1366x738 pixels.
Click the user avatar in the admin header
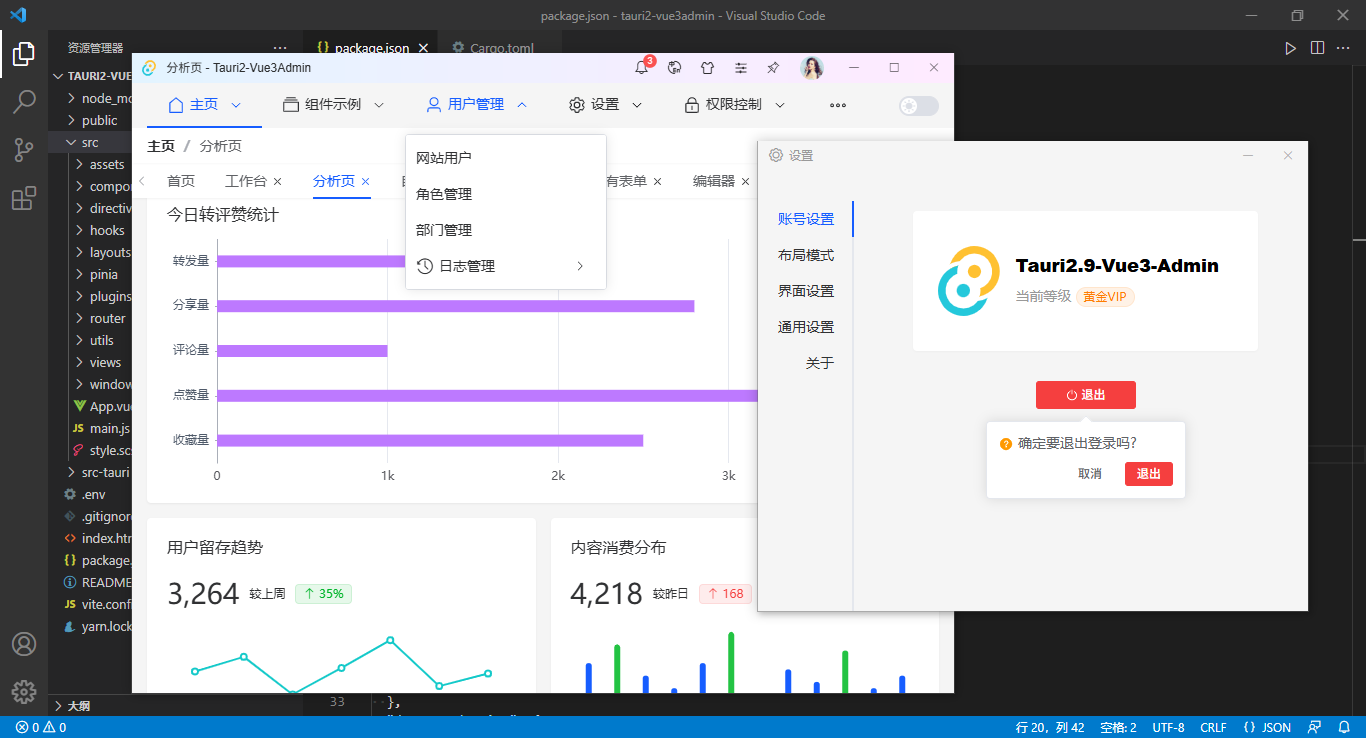click(x=812, y=67)
